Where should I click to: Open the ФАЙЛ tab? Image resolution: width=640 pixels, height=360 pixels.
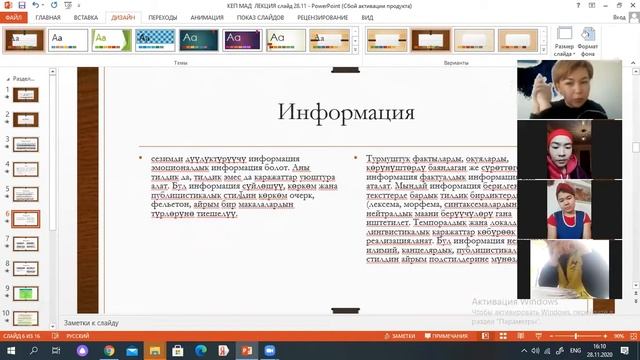(x=13, y=18)
